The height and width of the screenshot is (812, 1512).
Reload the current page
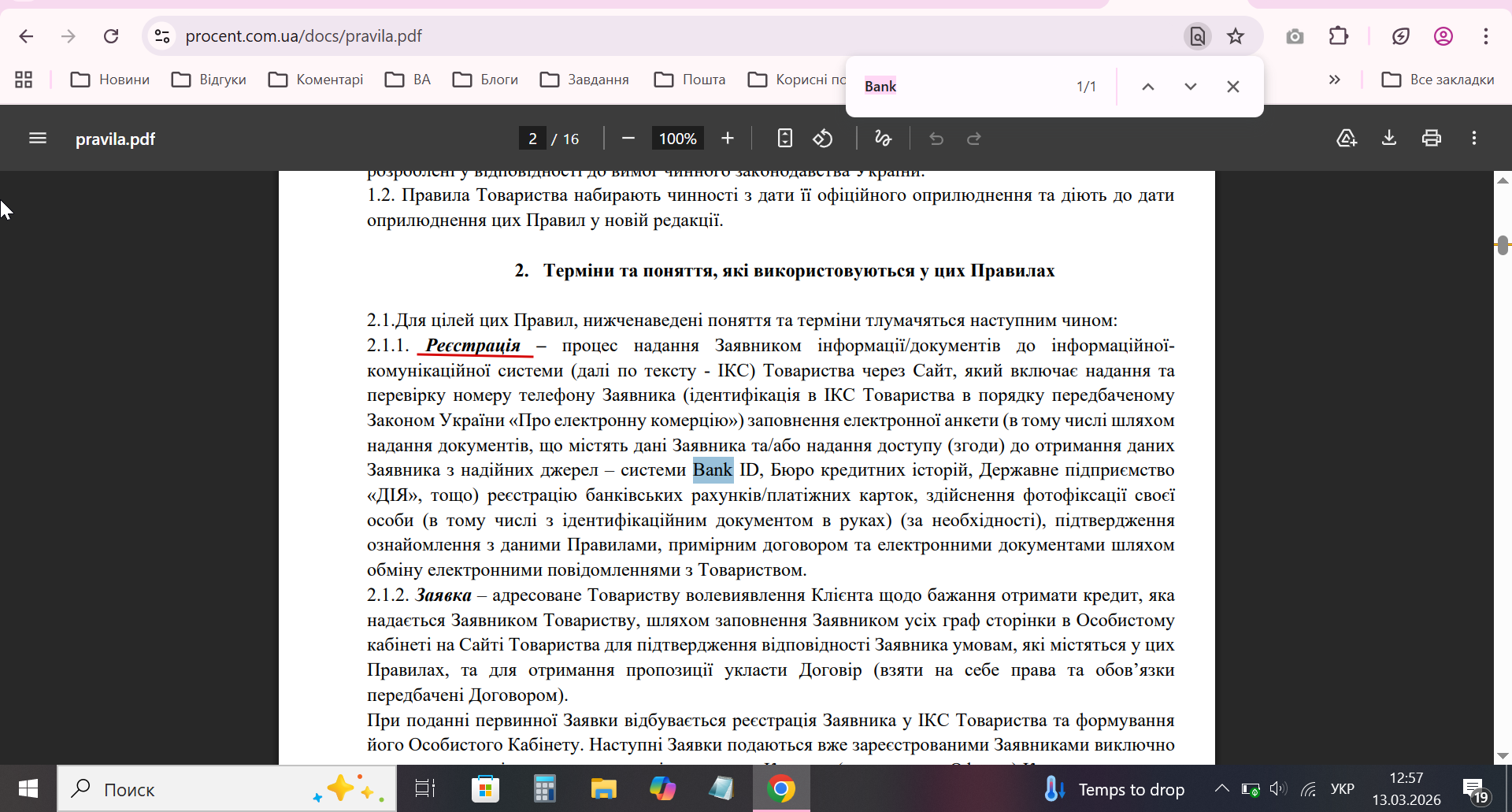coord(111,36)
